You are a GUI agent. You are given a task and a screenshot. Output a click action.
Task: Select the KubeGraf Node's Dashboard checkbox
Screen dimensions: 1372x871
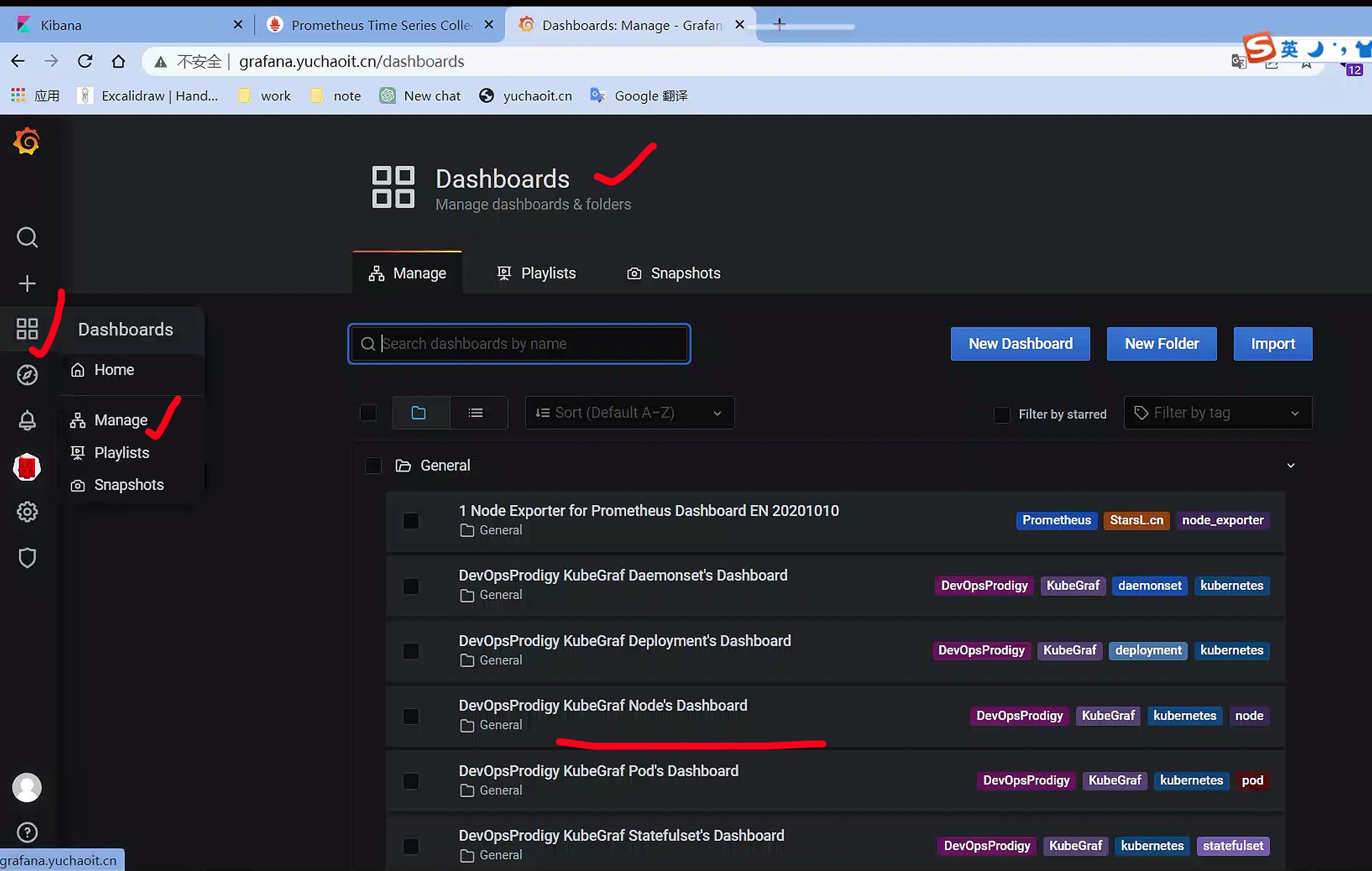(411, 716)
